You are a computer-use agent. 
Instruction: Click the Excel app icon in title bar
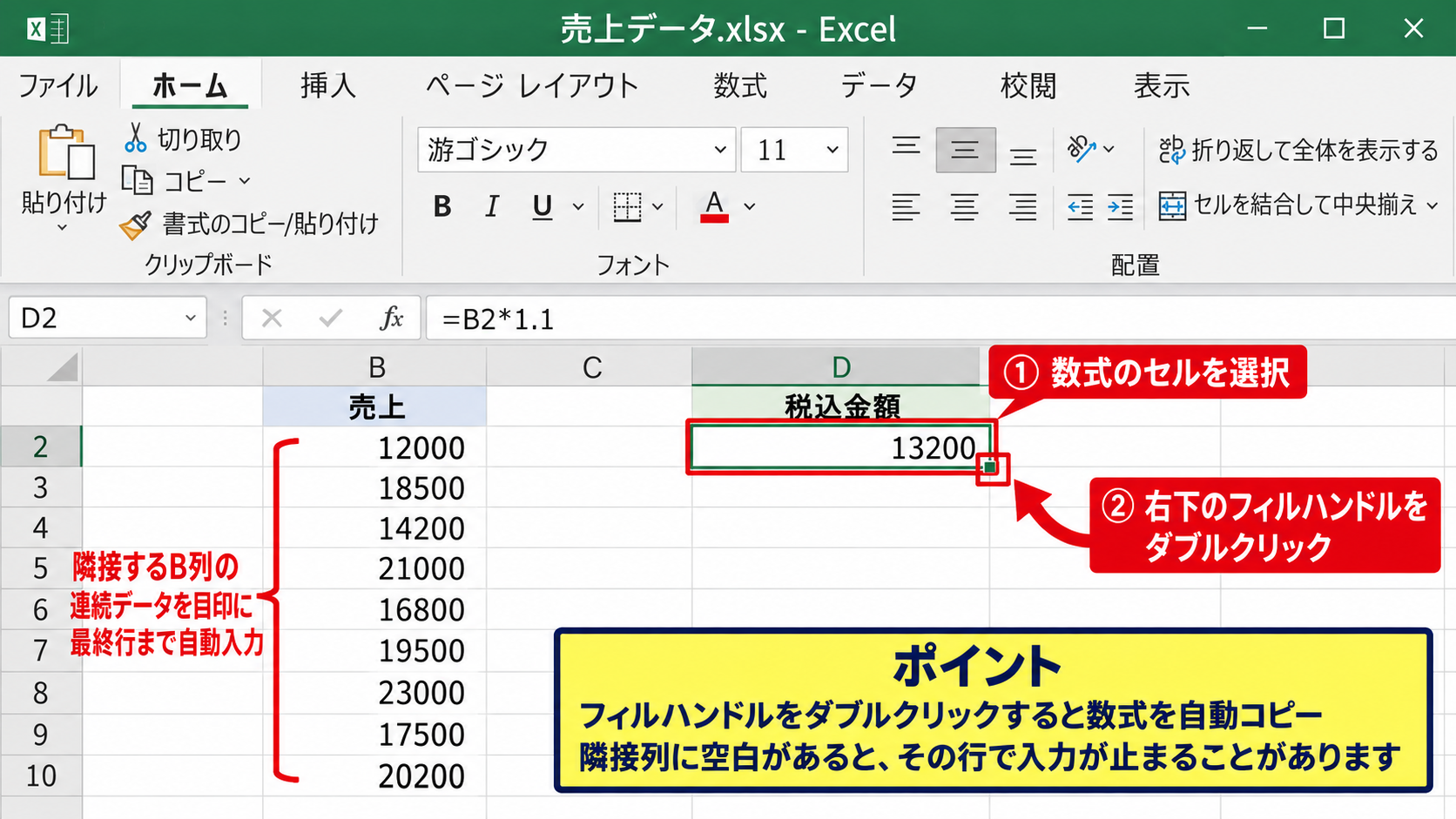tap(47, 29)
